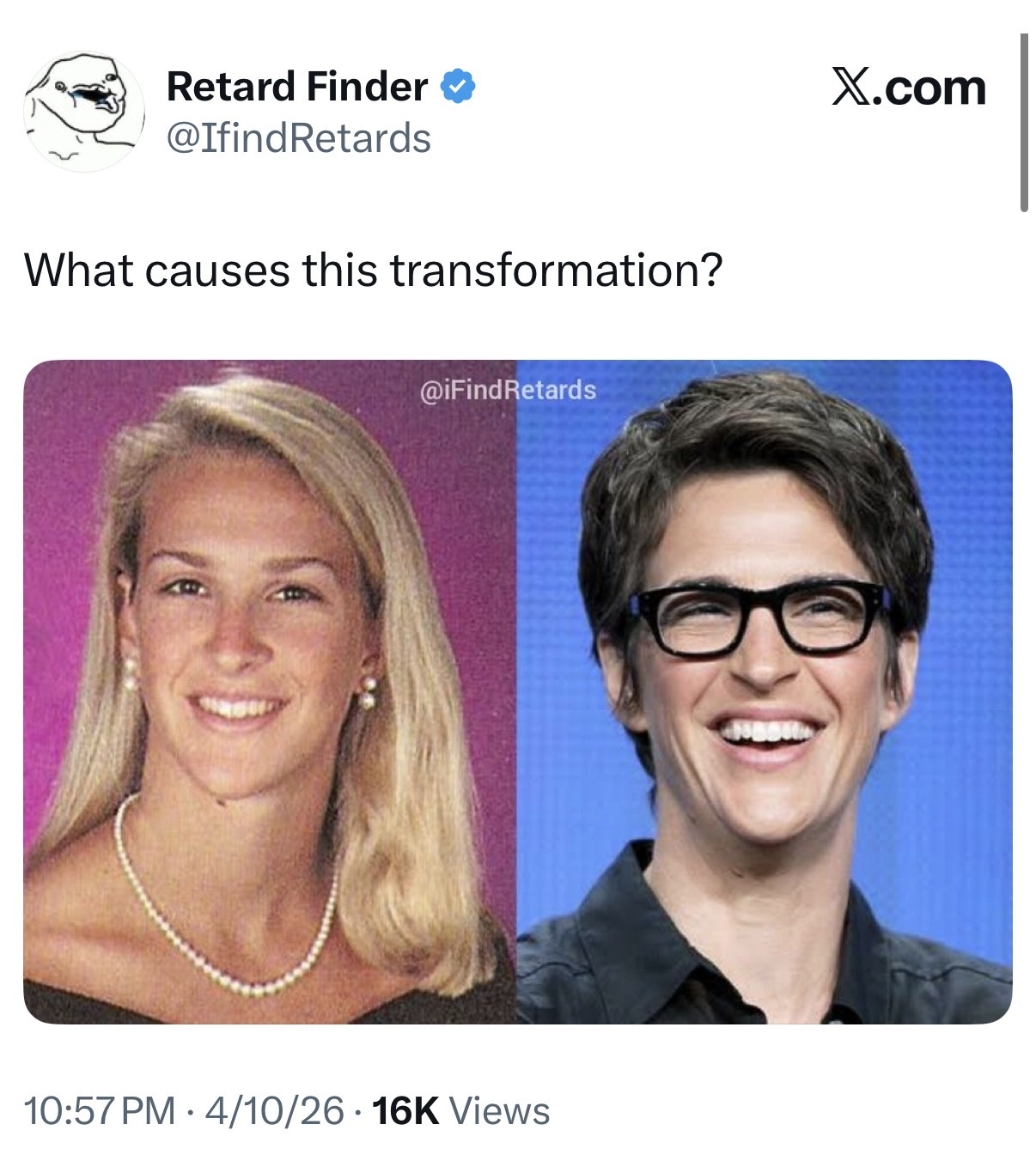This screenshot has width=1036, height=1161.
Task: Open the poster's profile avatar
Action: tap(84, 112)
